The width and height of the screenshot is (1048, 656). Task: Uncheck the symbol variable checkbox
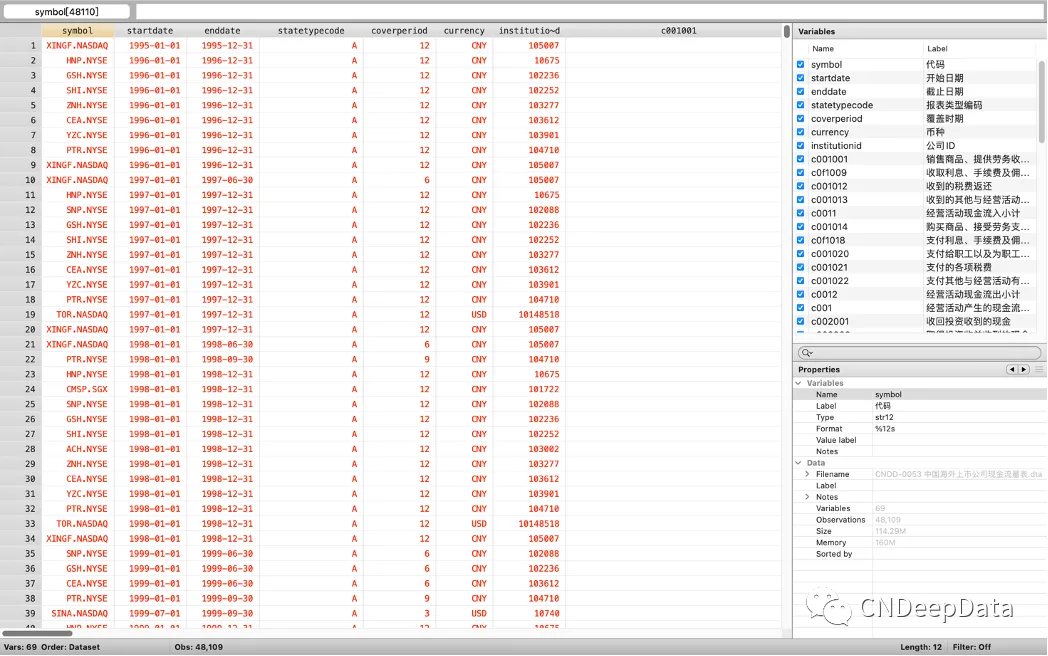tap(800, 65)
